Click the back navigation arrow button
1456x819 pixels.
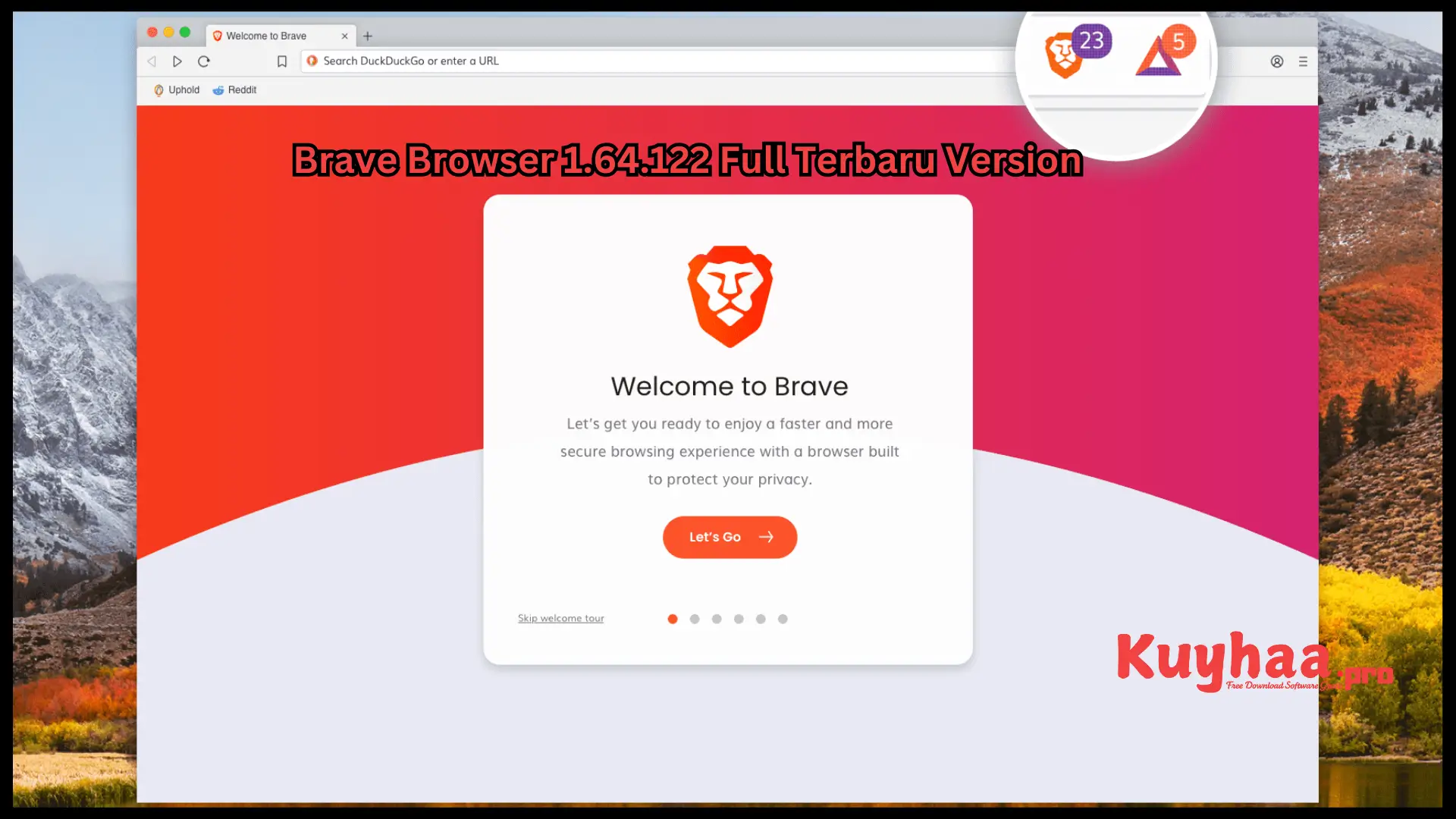(x=152, y=61)
